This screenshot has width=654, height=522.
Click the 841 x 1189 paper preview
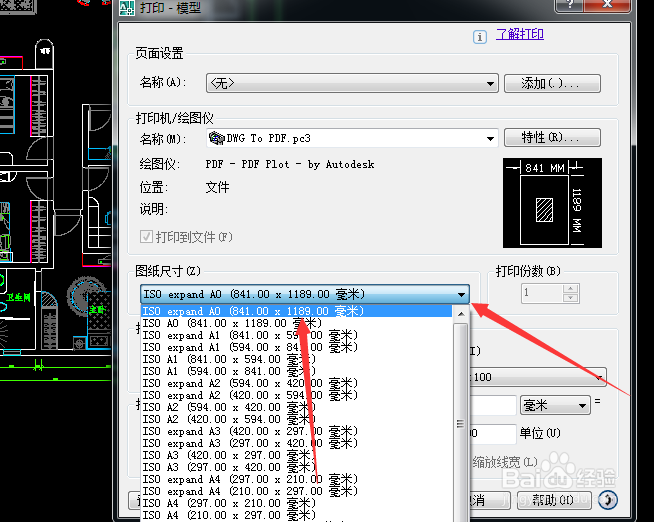coord(552,203)
